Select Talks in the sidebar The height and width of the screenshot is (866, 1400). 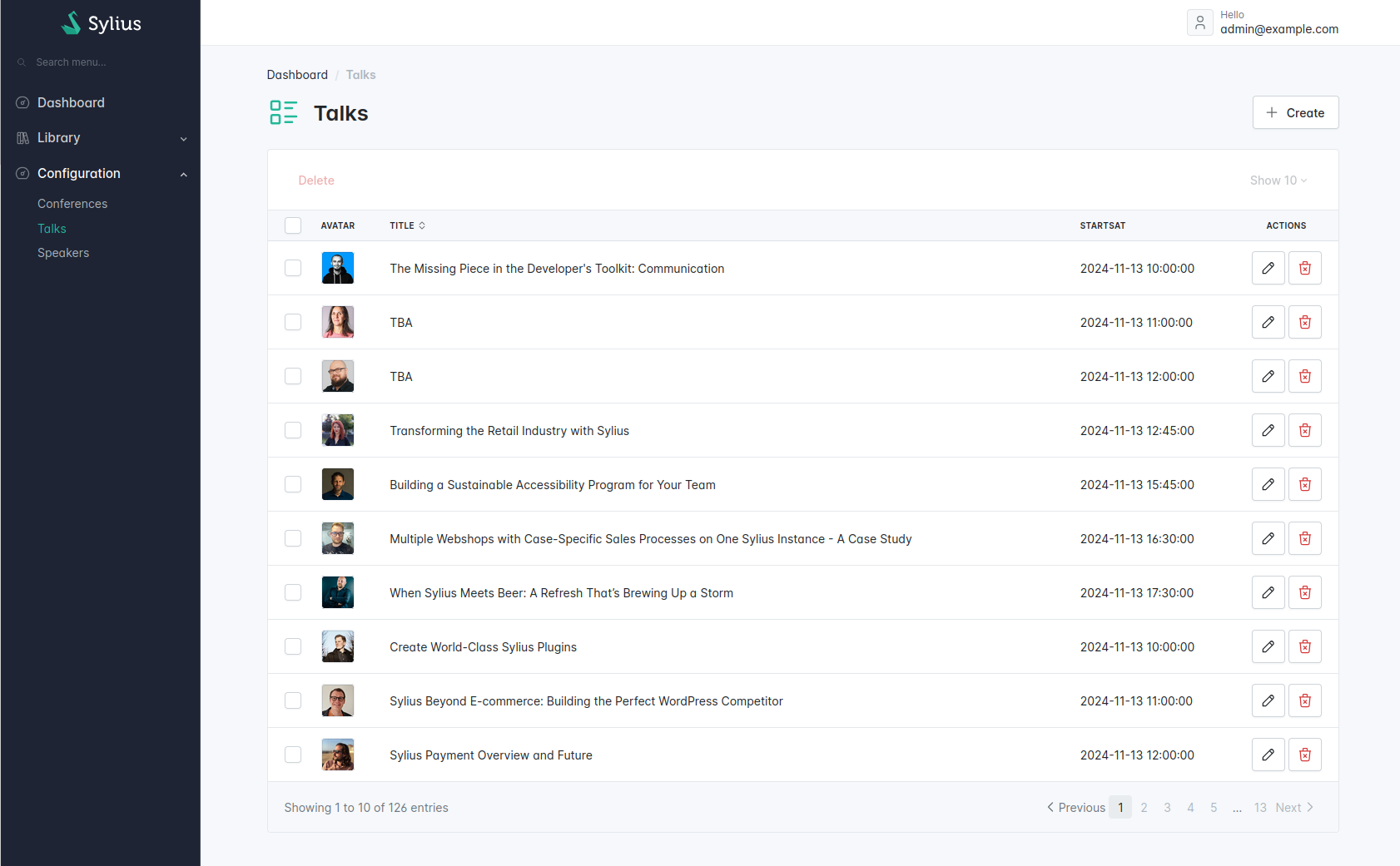pos(52,229)
